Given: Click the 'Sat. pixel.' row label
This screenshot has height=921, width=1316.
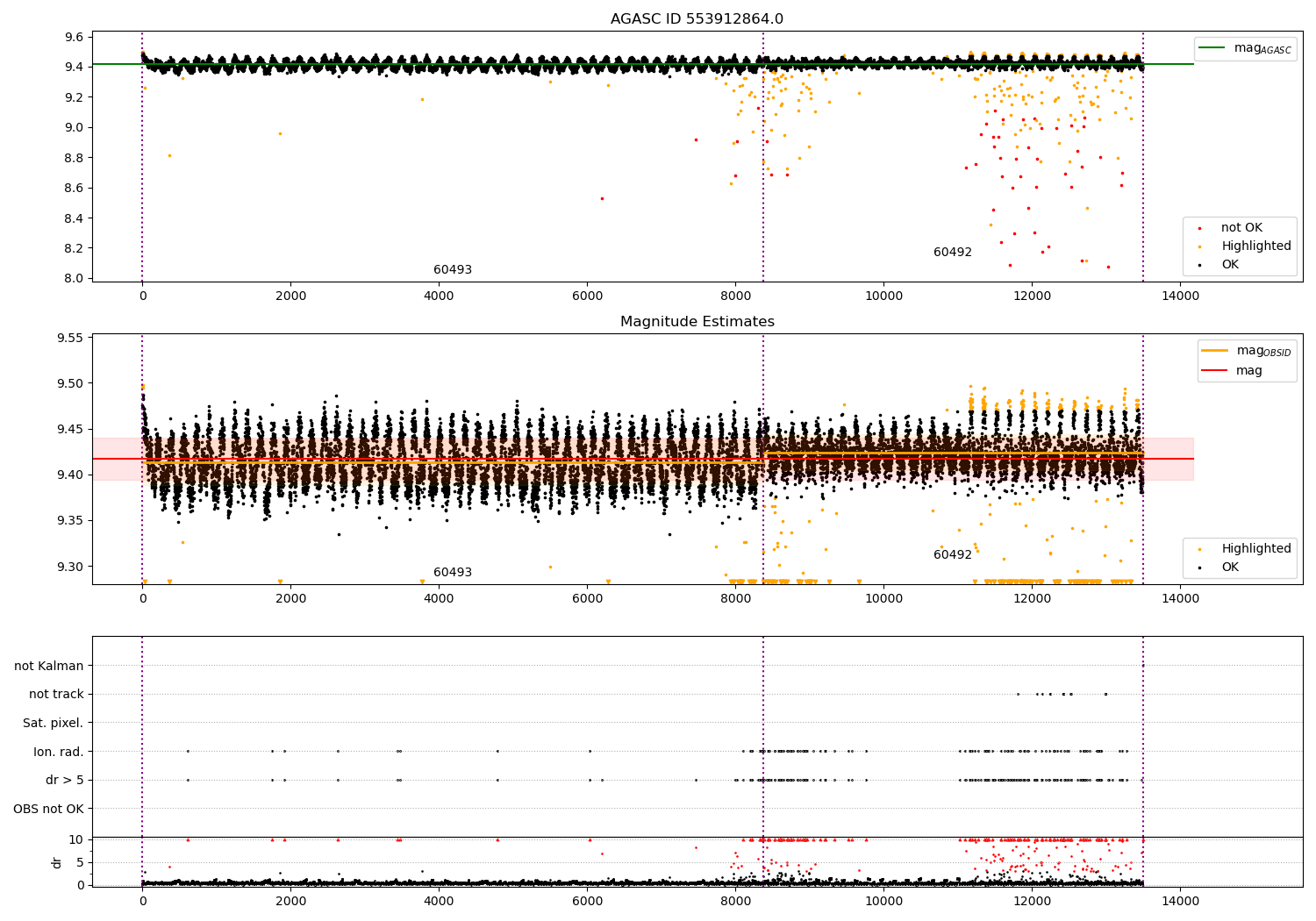Looking at the screenshot, I should click(54, 724).
